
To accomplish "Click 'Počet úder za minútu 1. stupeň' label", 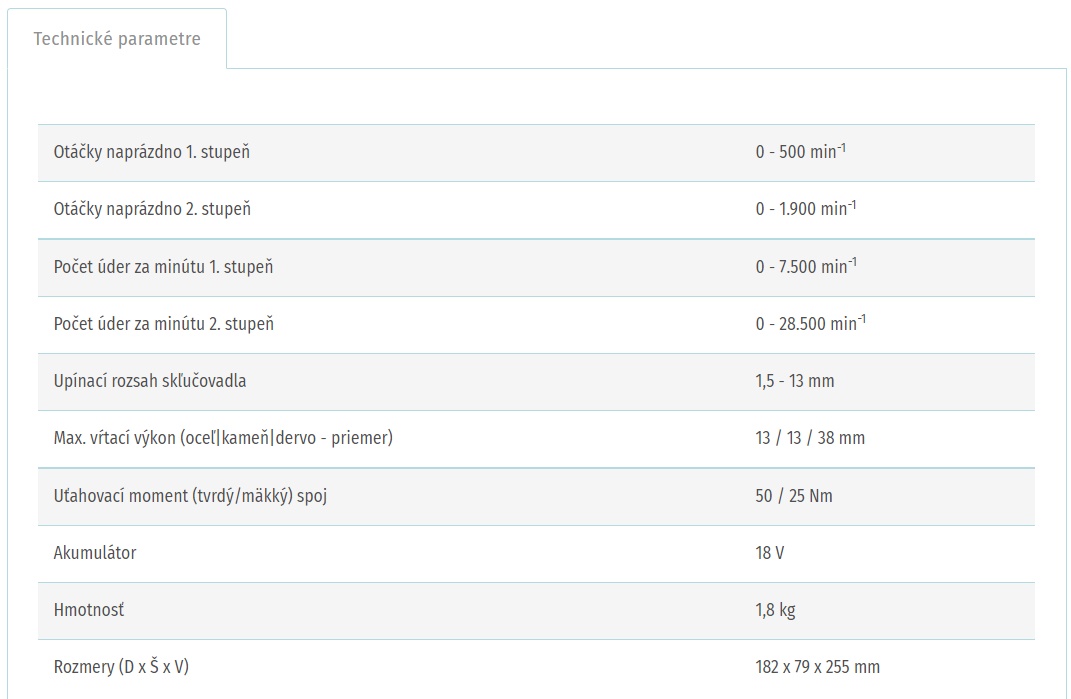I will click(163, 267).
